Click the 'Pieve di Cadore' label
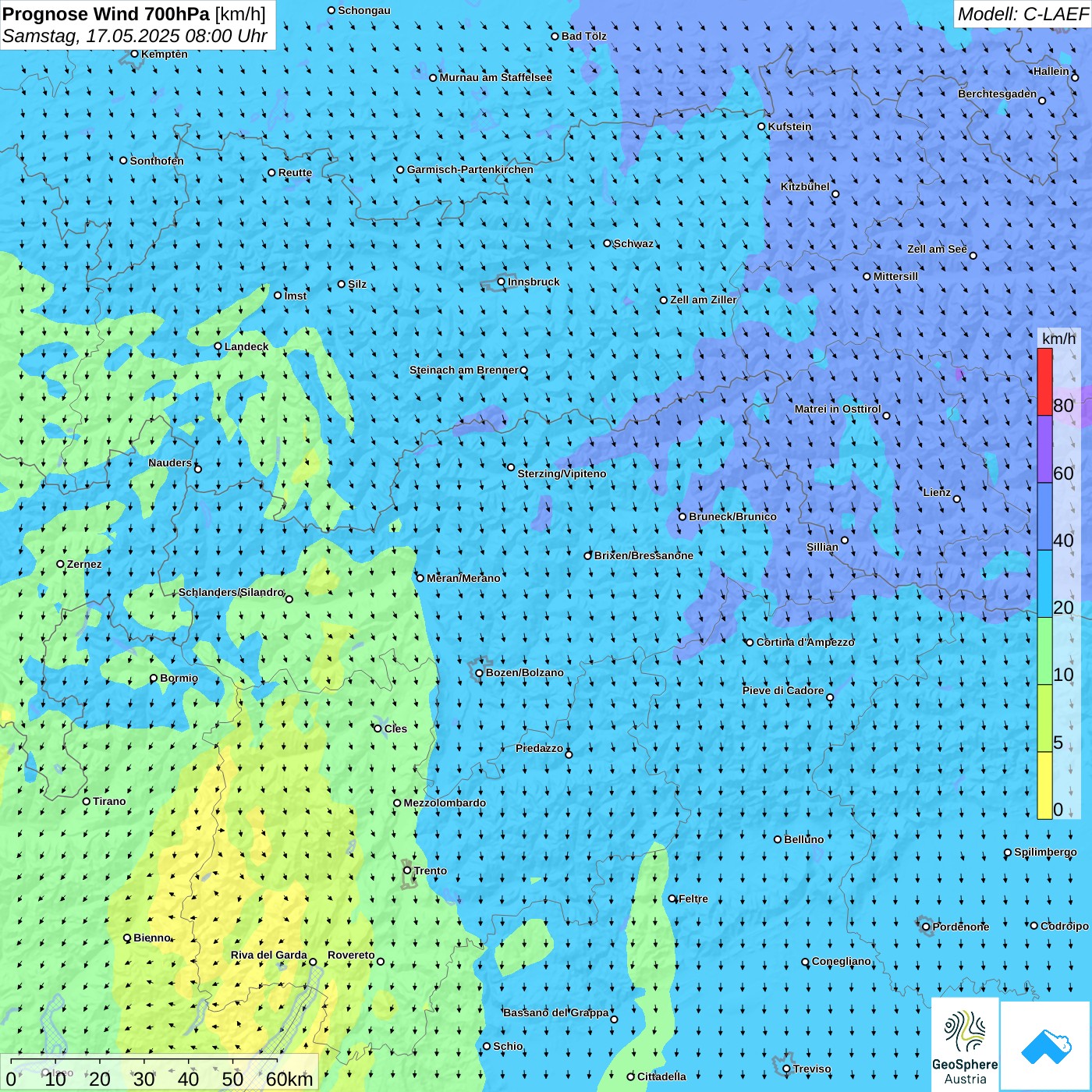This screenshot has width=1092, height=1092. (x=783, y=690)
